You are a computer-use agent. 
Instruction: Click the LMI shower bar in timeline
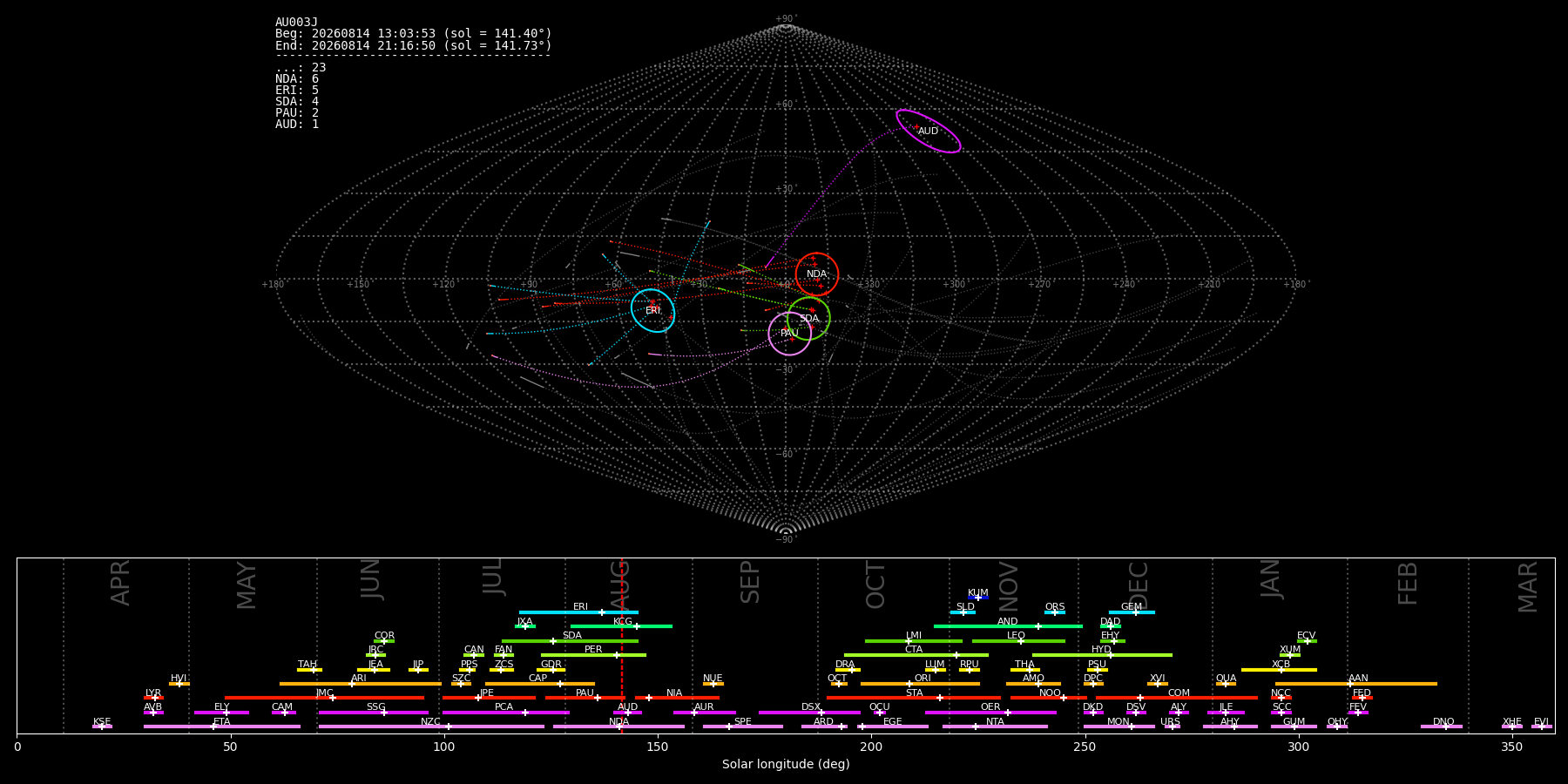click(x=914, y=641)
